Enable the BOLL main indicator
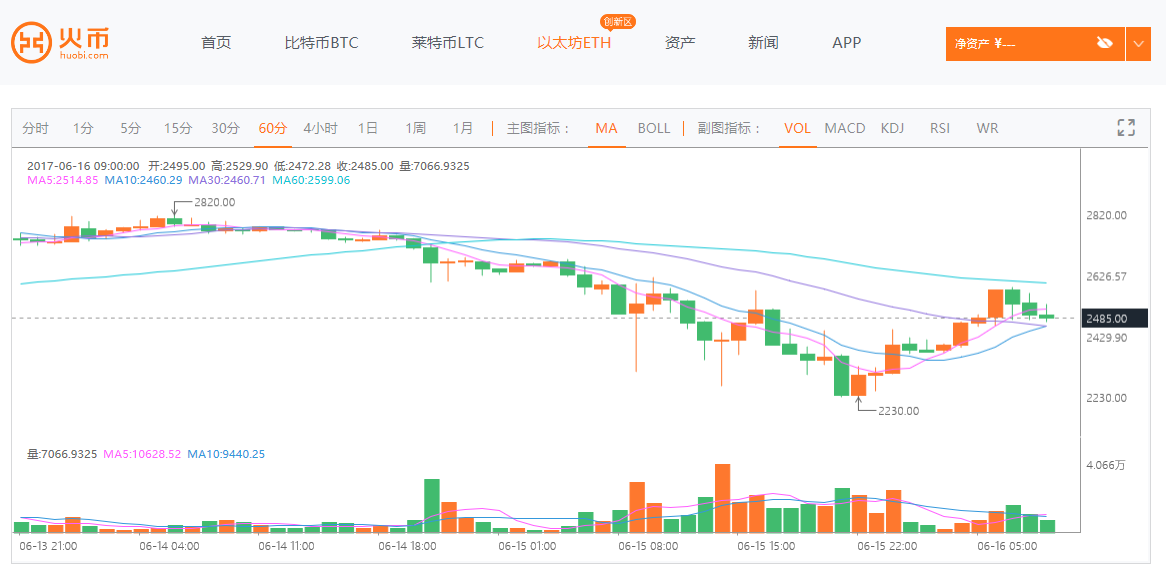The height and width of the screenshot is (579, 1166). point(654,128)
